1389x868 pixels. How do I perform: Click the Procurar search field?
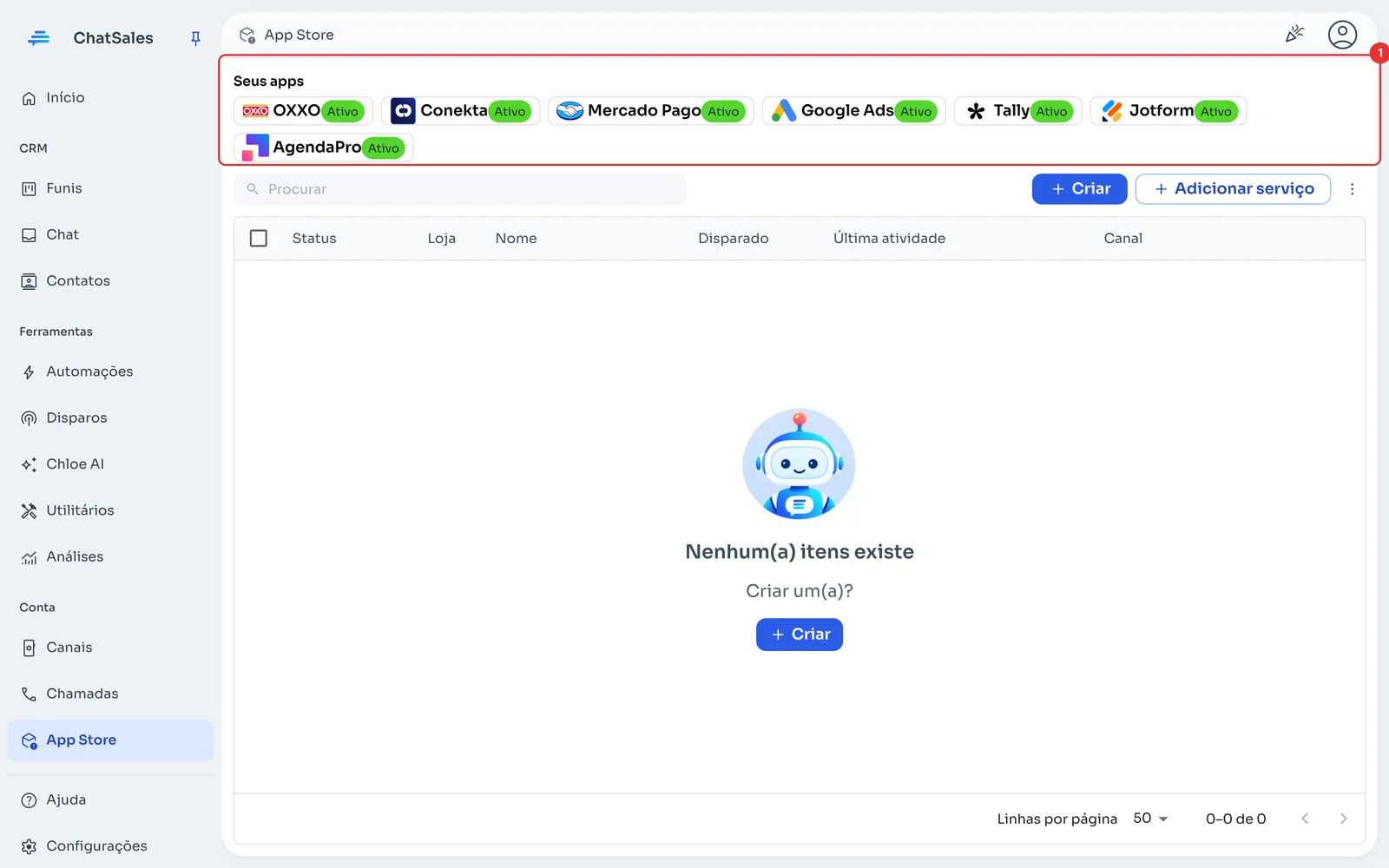tap(460, 189)
